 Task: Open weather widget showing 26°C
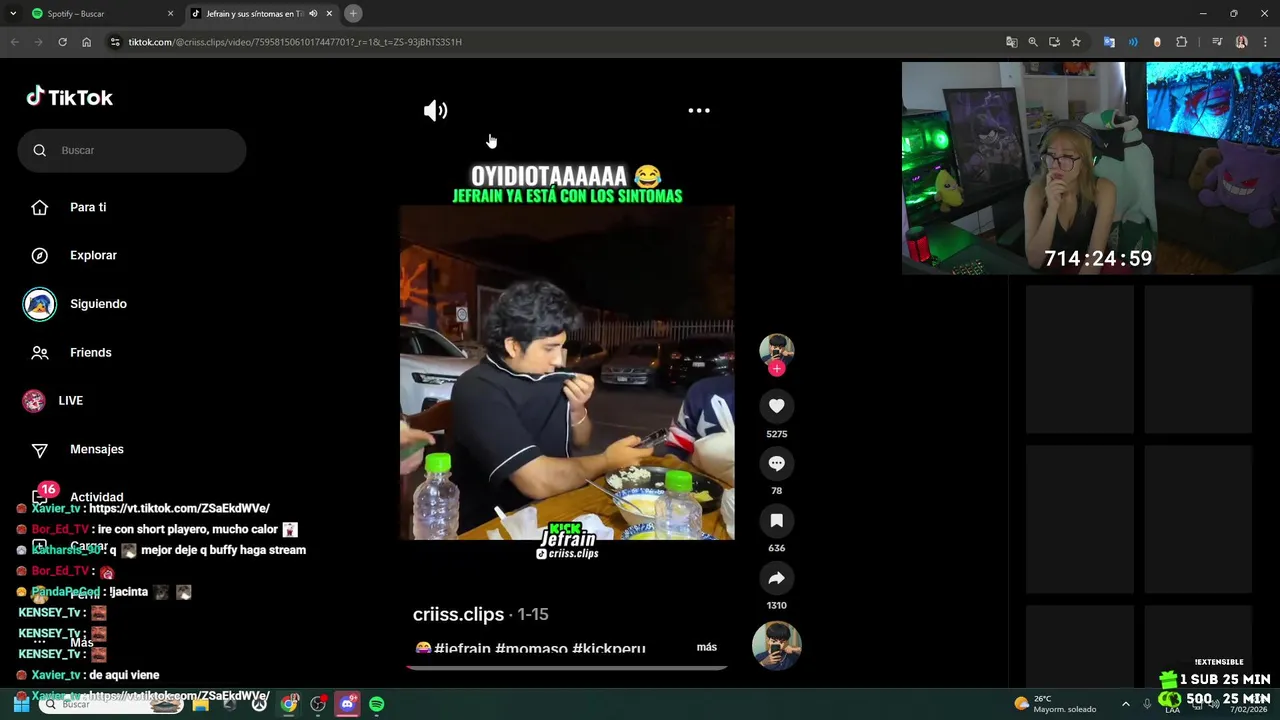pos(1055,704)
